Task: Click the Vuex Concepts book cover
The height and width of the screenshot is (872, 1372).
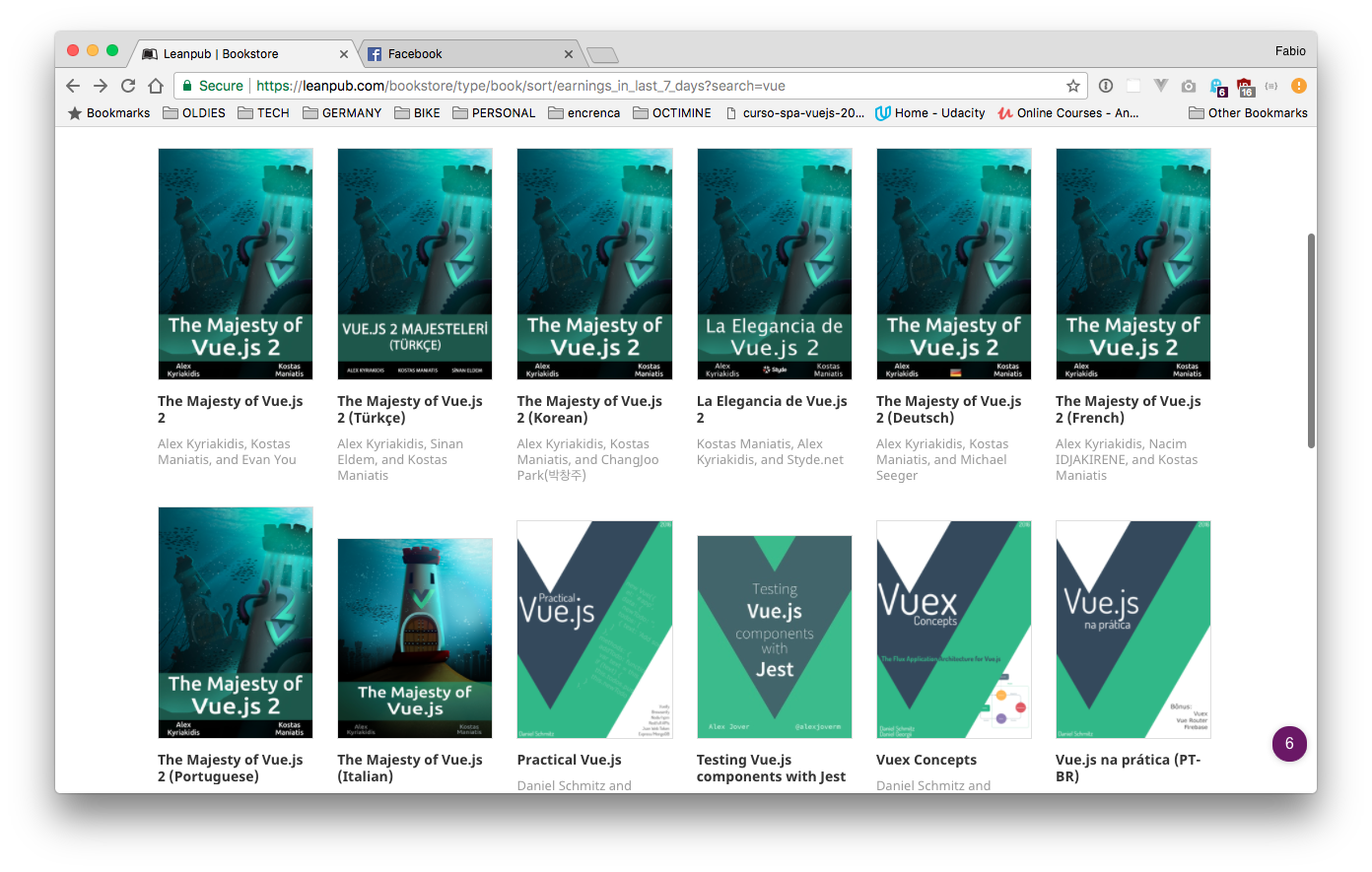Action: [954, 630]
